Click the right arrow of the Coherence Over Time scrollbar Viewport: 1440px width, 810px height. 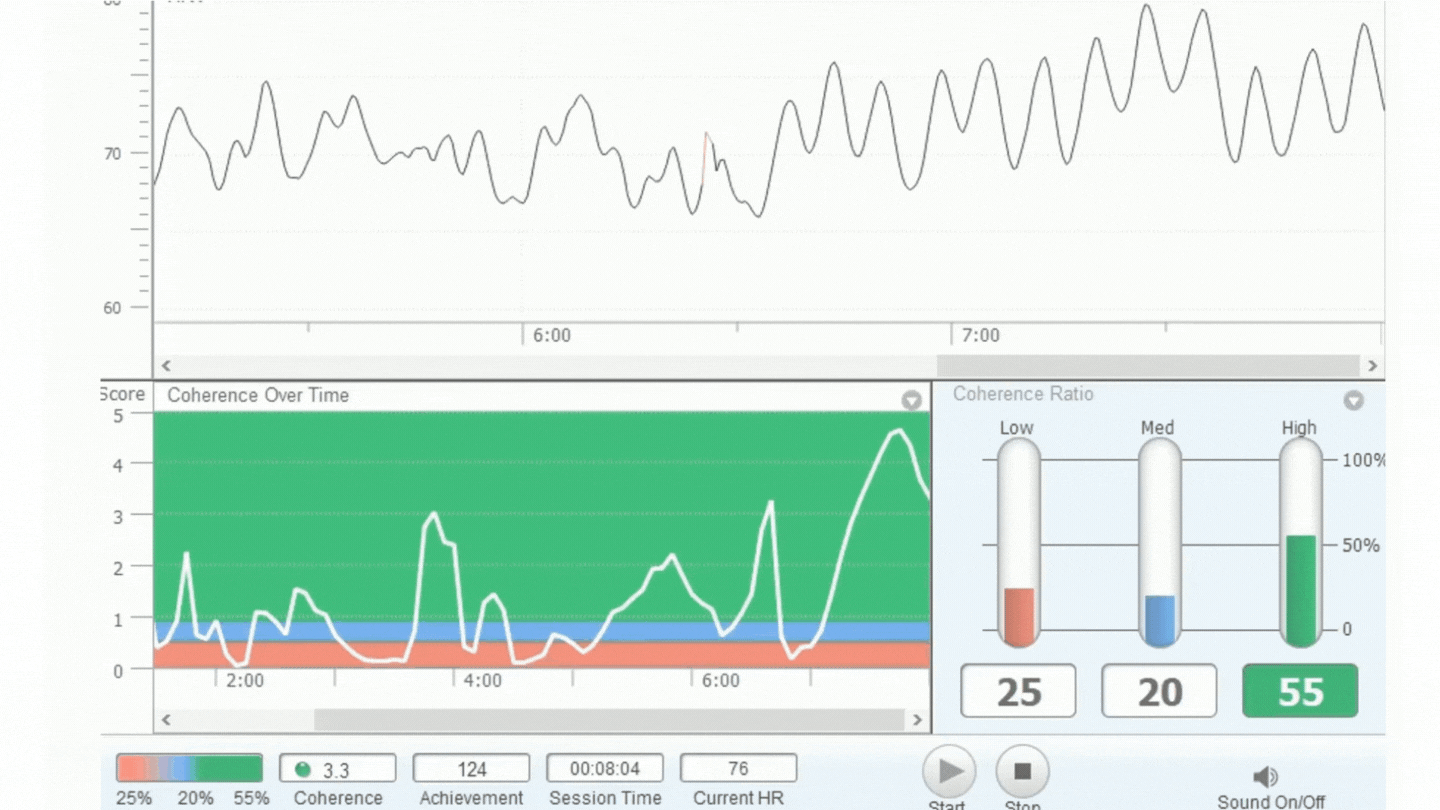coord(917,720)
